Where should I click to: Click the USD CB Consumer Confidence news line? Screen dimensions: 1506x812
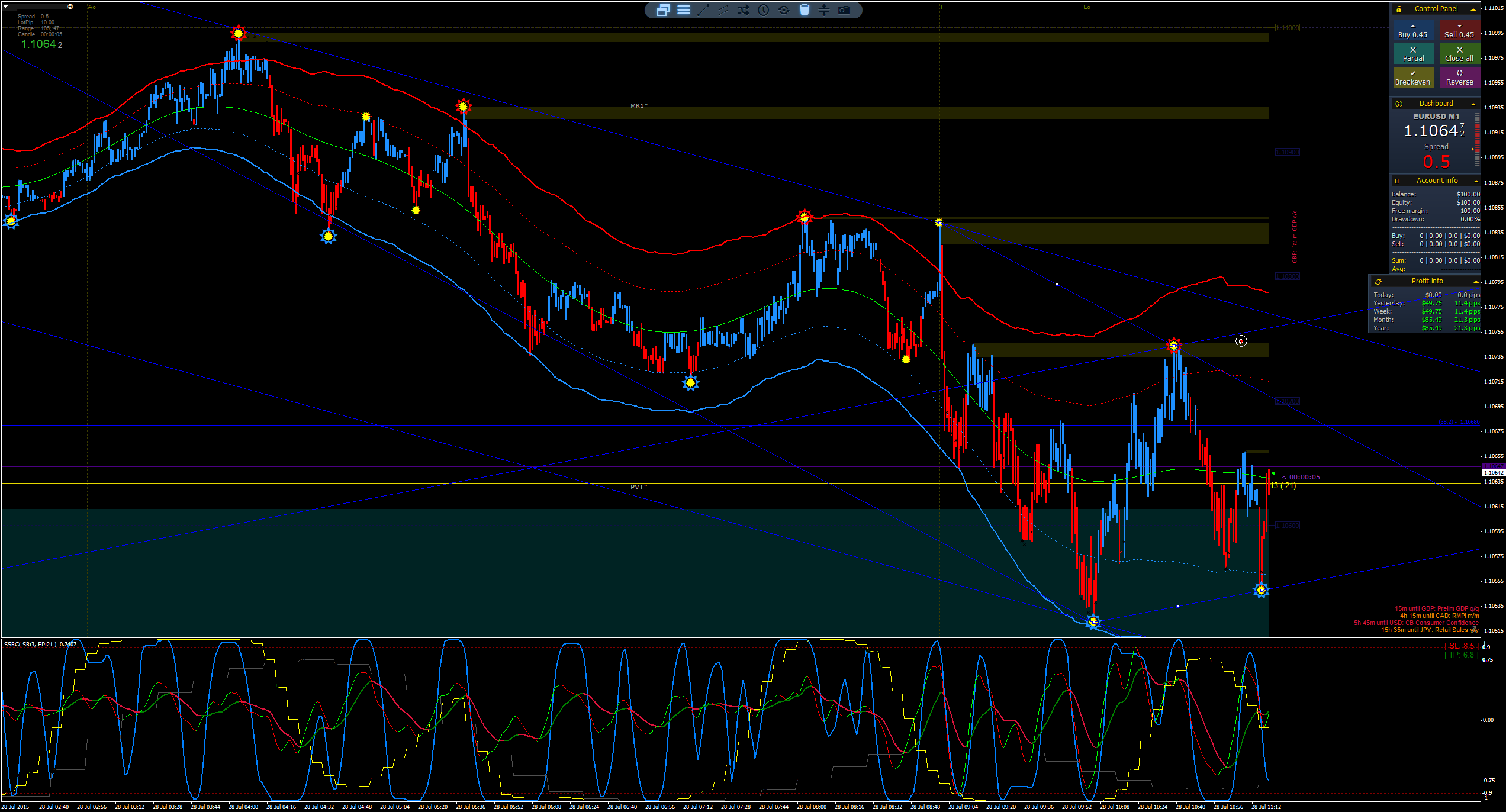coord(1416,623)
